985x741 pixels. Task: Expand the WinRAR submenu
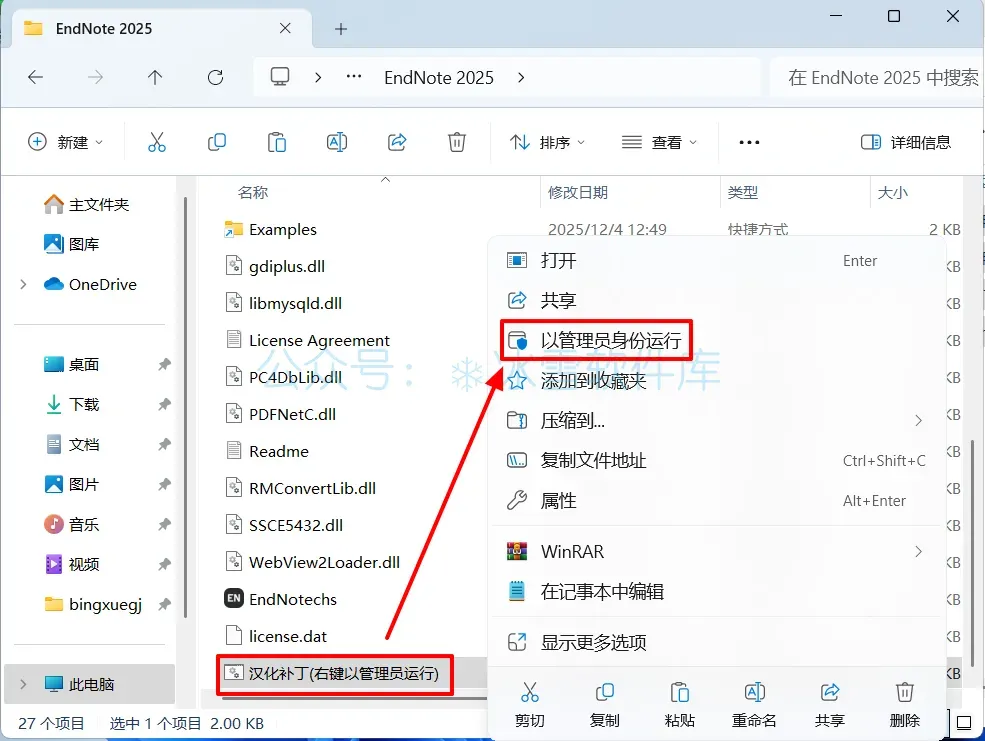pyautogui.click(x=918, y=551)
